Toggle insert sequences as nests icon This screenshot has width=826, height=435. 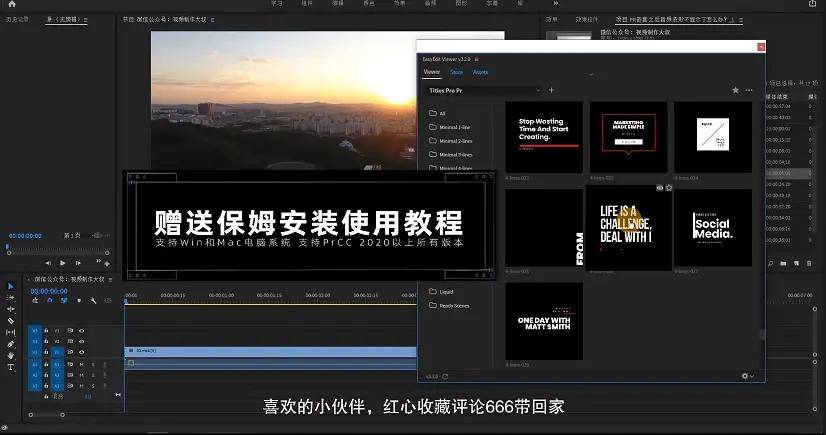point(35,301)
